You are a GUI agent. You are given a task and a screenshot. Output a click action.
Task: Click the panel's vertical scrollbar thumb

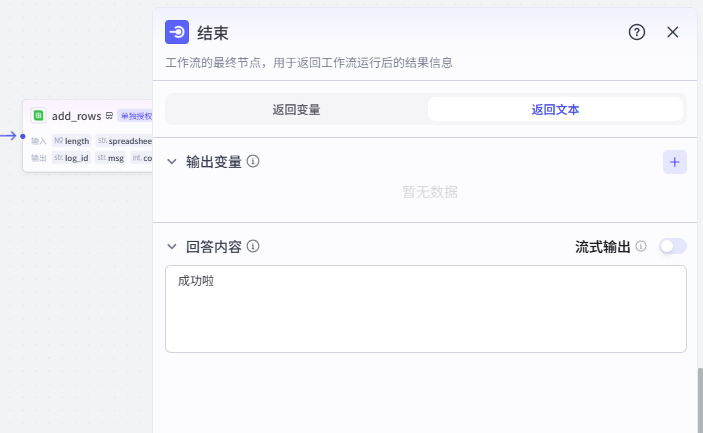pyautogui.click(x=699, y=400)
